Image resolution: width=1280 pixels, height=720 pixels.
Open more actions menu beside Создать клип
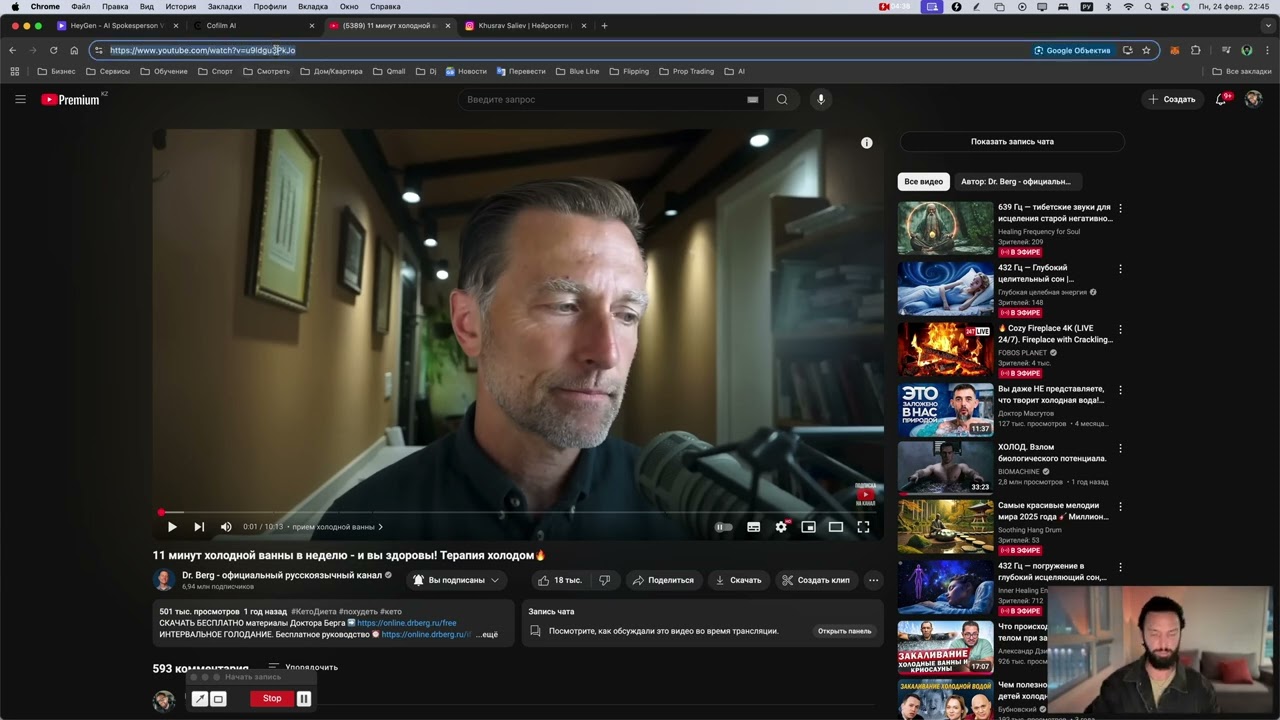pyautogui.click(x=873, y=580)
